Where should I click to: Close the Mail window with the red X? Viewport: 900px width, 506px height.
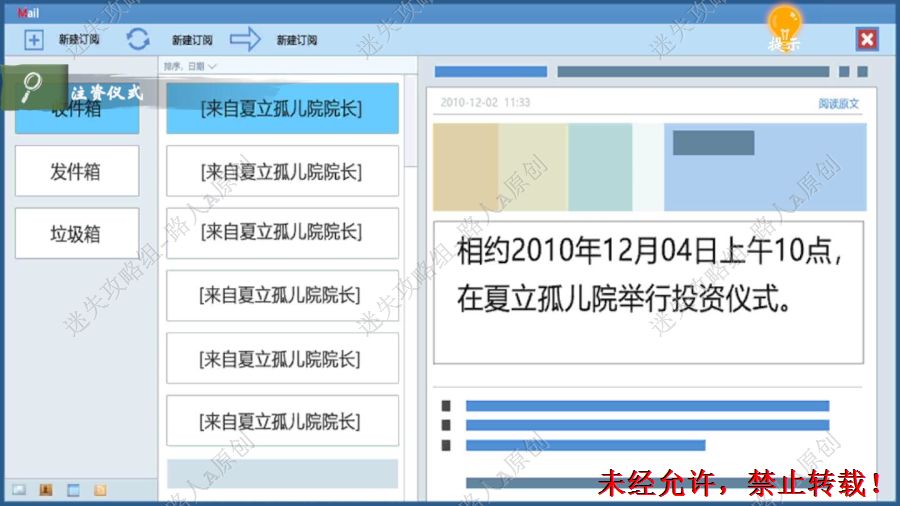[x=867, y=39]
